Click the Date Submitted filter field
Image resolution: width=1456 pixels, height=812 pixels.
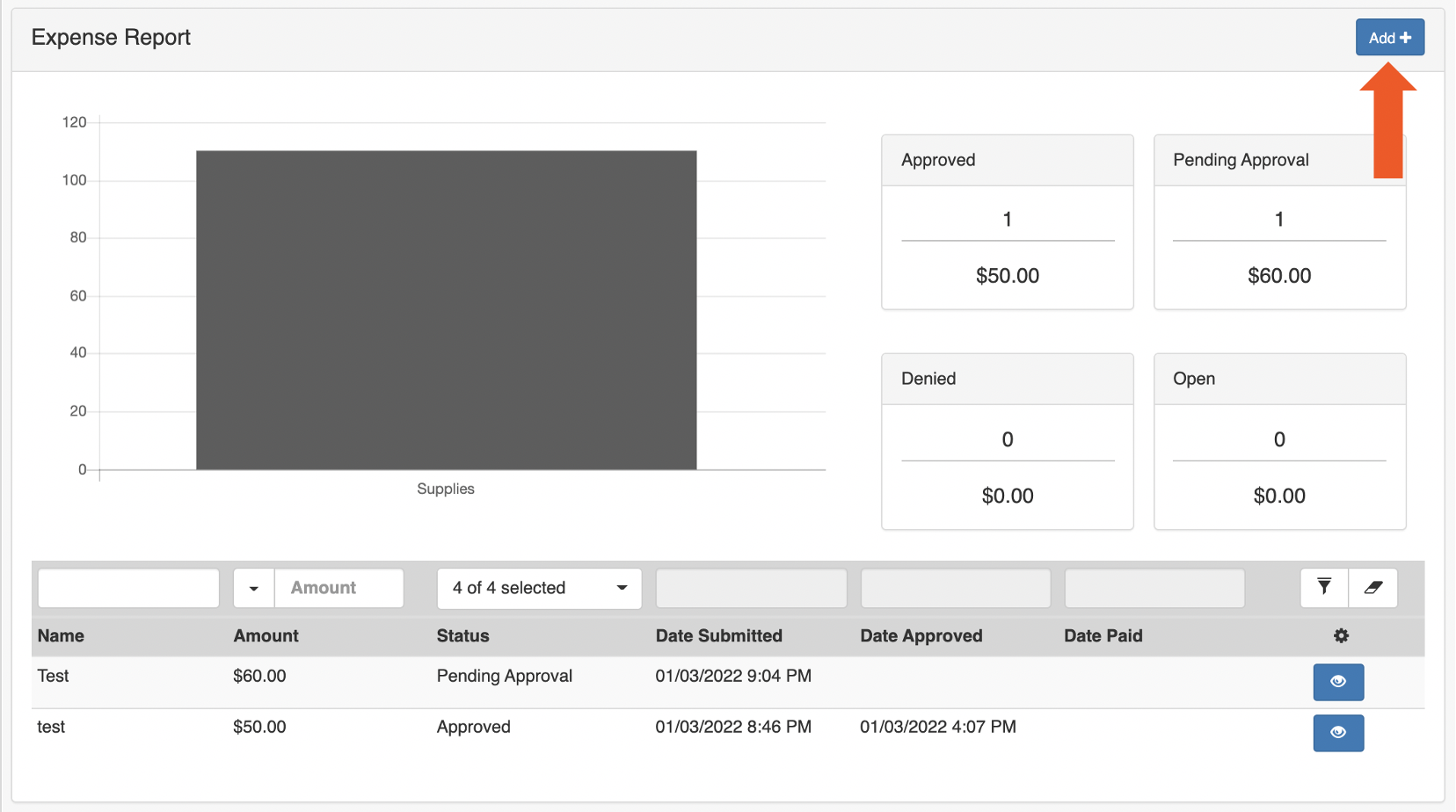(x=750, y=588)
